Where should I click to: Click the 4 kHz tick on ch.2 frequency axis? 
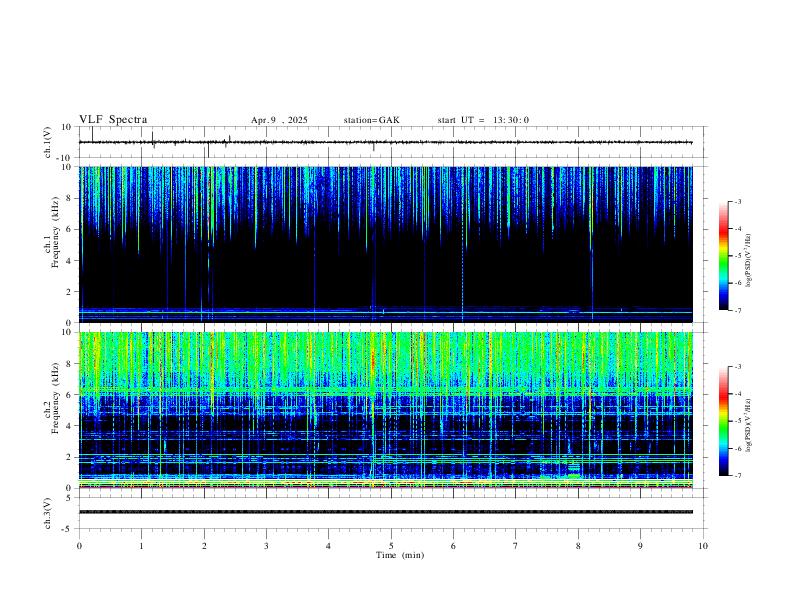pyautogui.click(x=70, y=426)
